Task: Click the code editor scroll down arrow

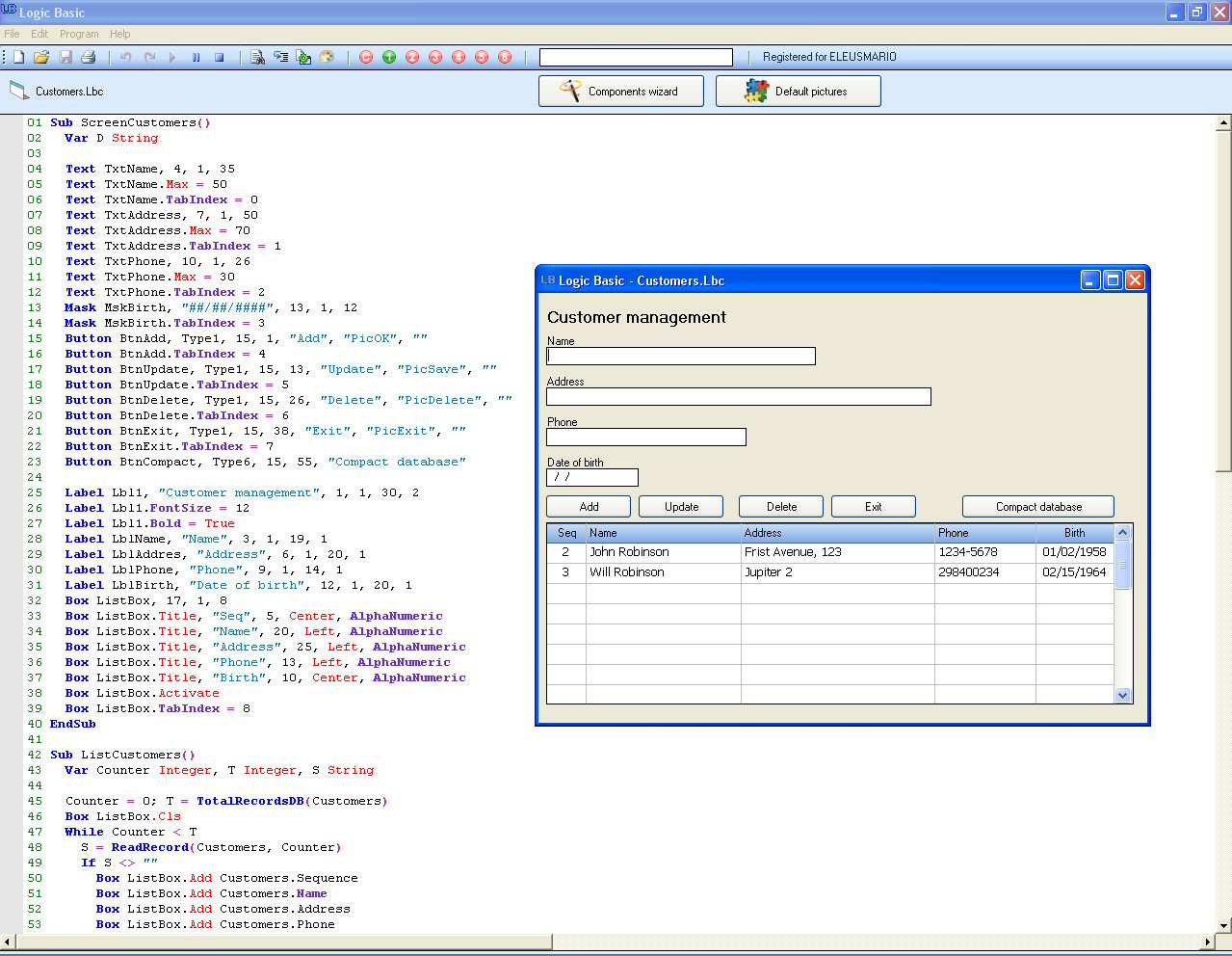Action: tap(1223, 925)
